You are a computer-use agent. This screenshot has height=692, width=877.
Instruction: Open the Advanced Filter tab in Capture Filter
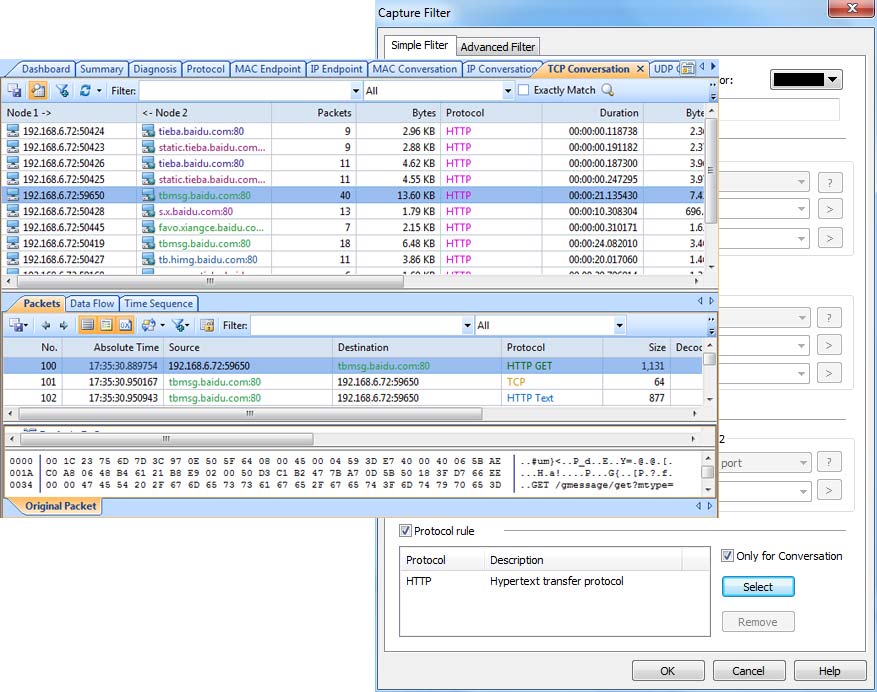click(x=497, y=47)
